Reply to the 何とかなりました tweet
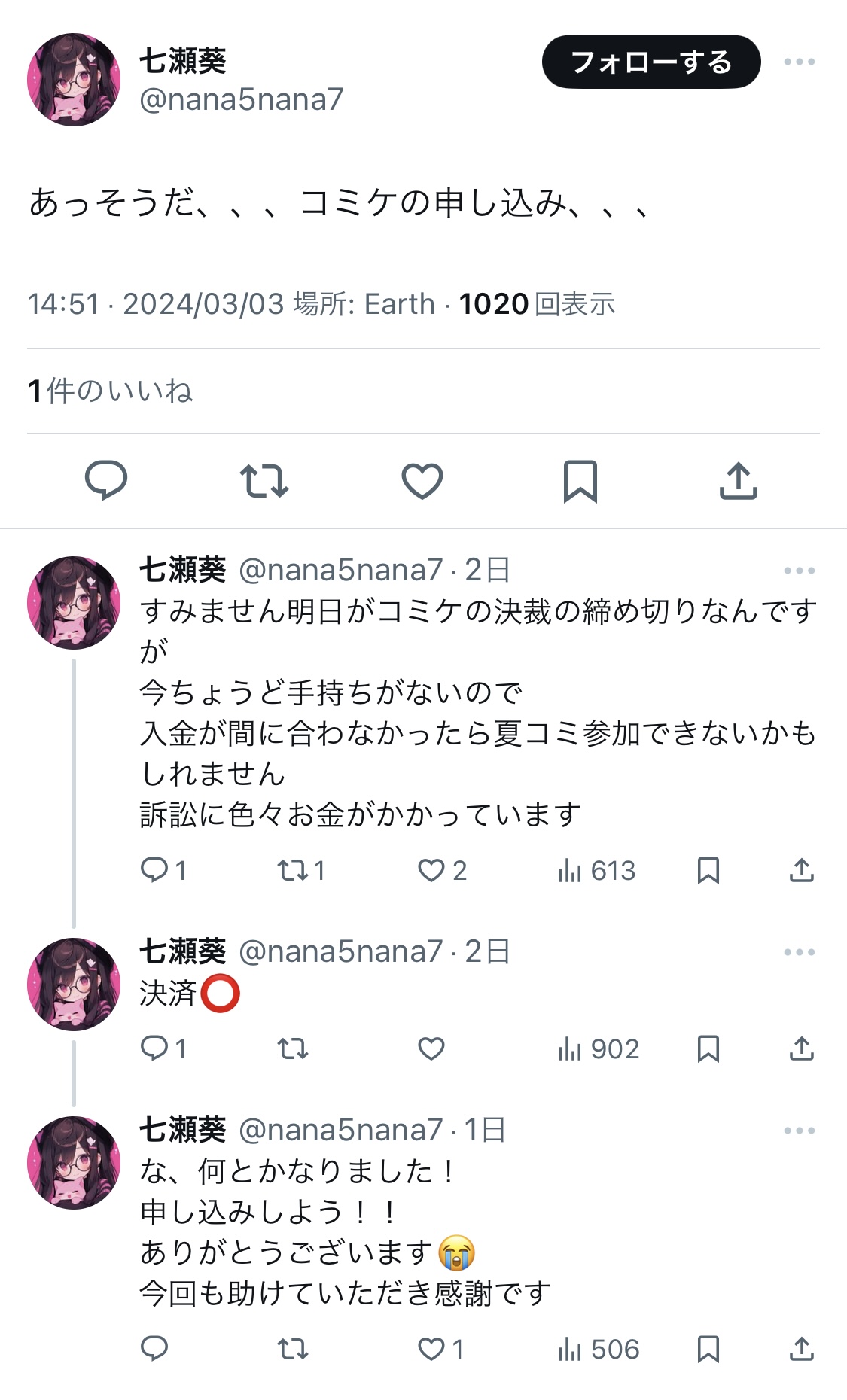The image size is (847, 1400). coord(155,1350)
